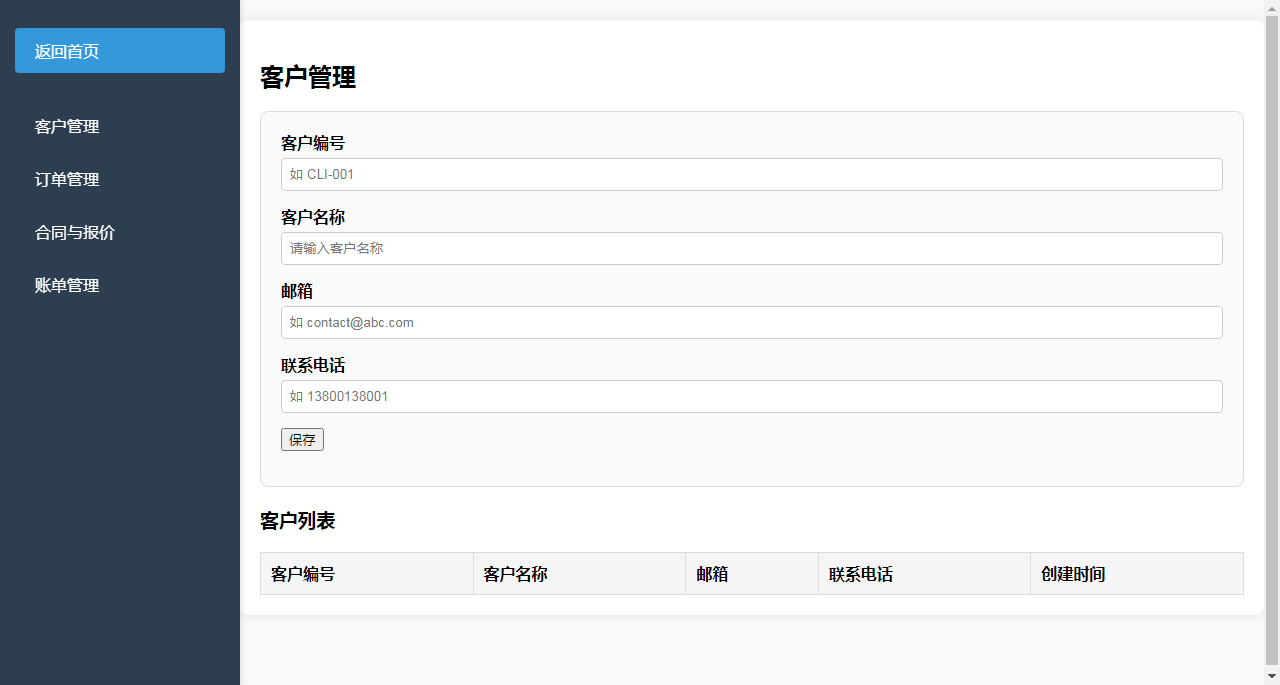Viewport: 1280px width, 685px height.
Task: Click the 客户编号 table column header
Action: coord(367,574)
